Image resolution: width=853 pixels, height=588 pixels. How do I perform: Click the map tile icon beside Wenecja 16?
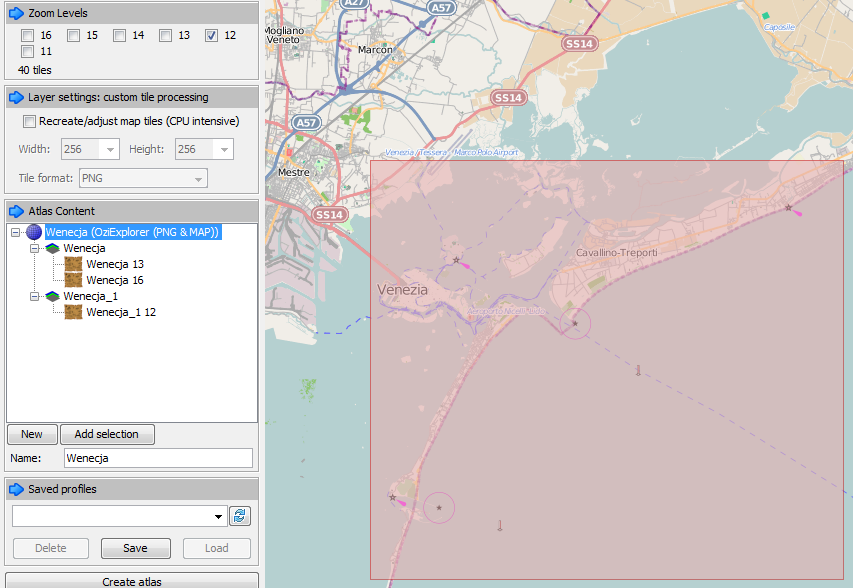pyautogui.click(x=73, y=280)
